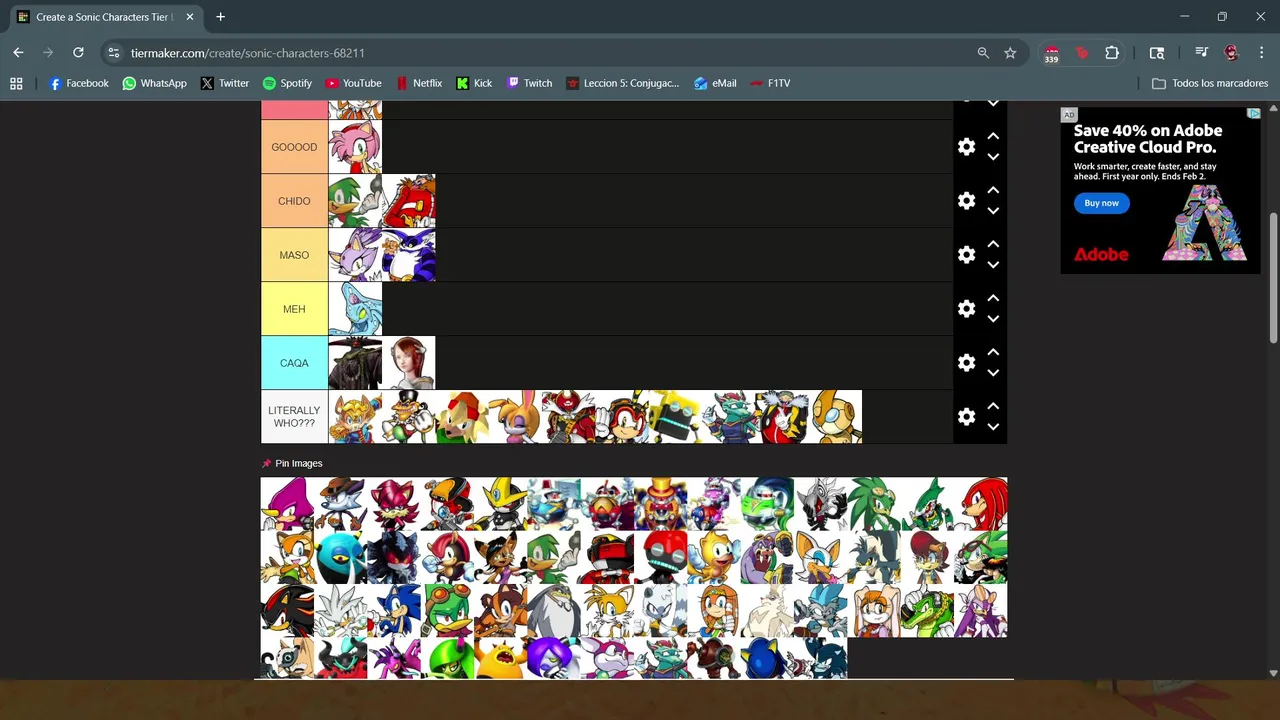Select the GOOOOD tier color label
This screenshot has height=720, width=1280.
(294, 147)
